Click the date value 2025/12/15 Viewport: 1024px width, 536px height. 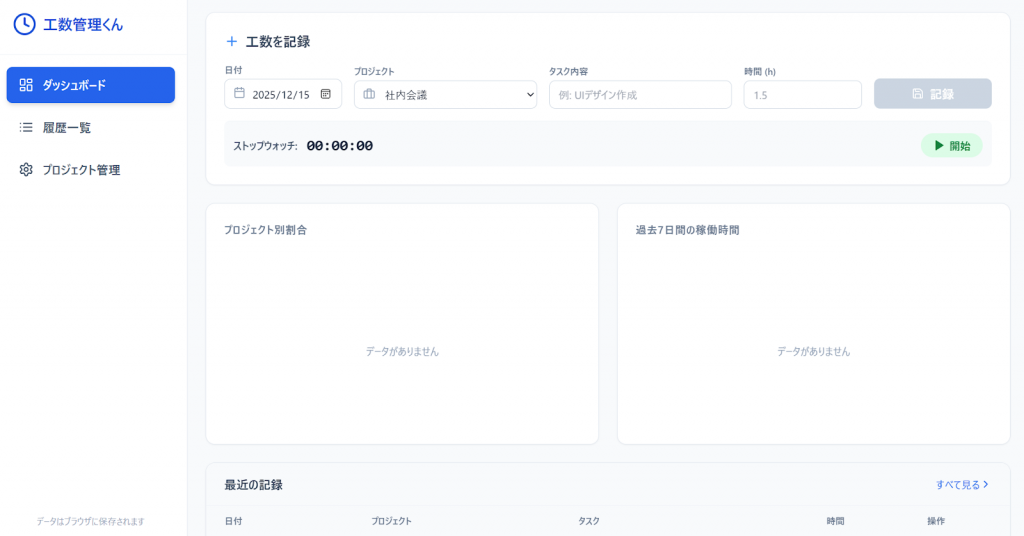click(281, 95)
